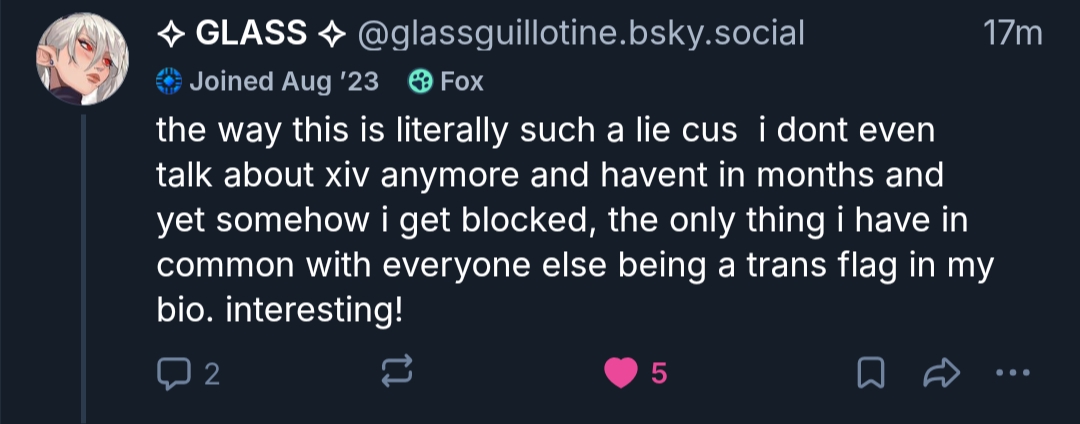This screenshot has width=1080, height=424.
Task: Click the teal Fox badge icon
Action: 420,82
